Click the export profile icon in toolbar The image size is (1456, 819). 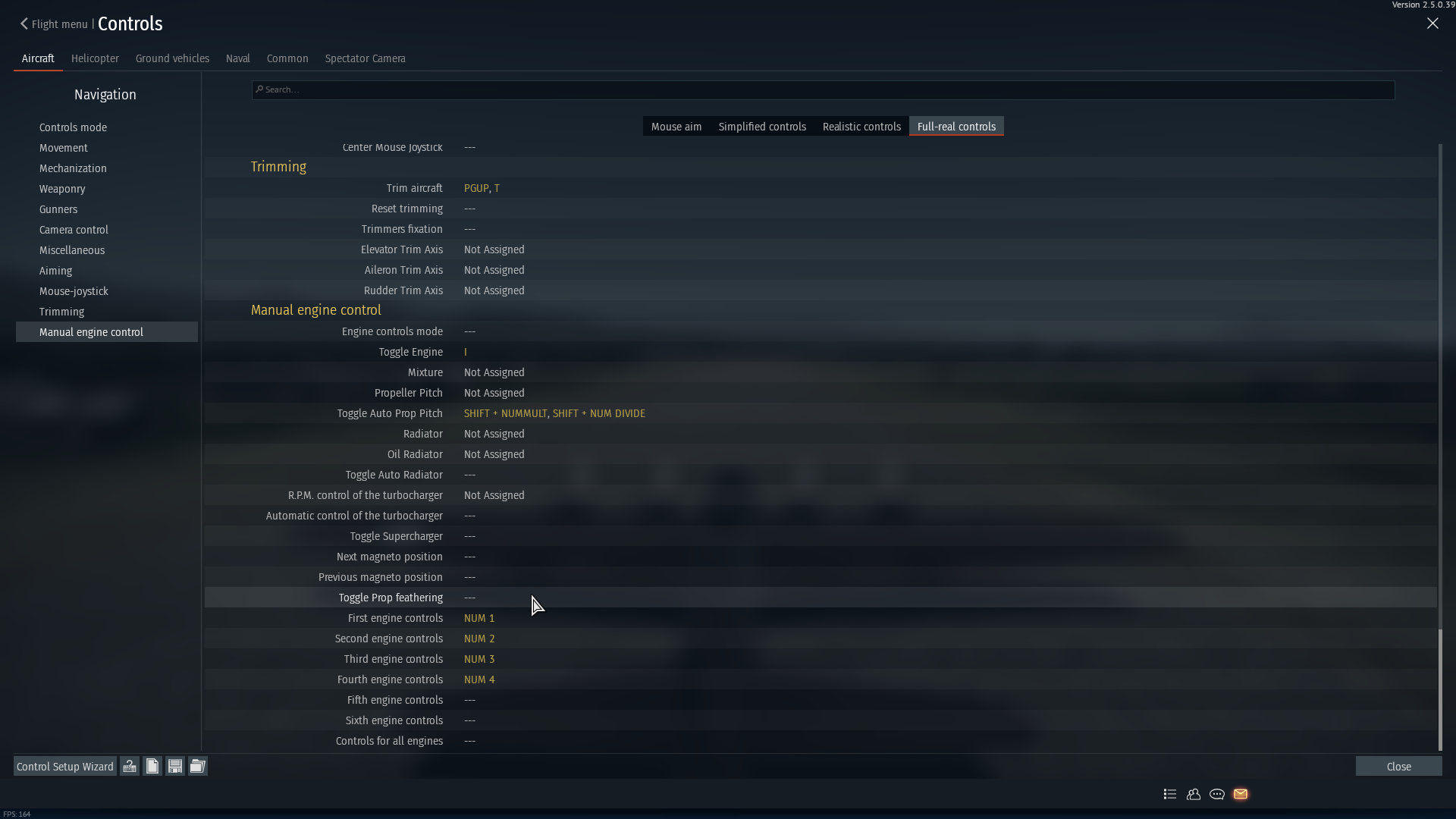click(x=175, y=766)
